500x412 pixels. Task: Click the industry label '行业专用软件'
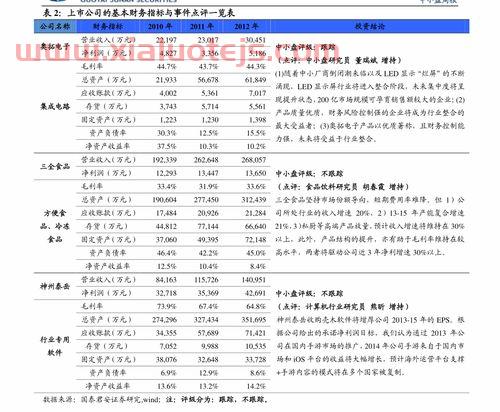[55, 346]
